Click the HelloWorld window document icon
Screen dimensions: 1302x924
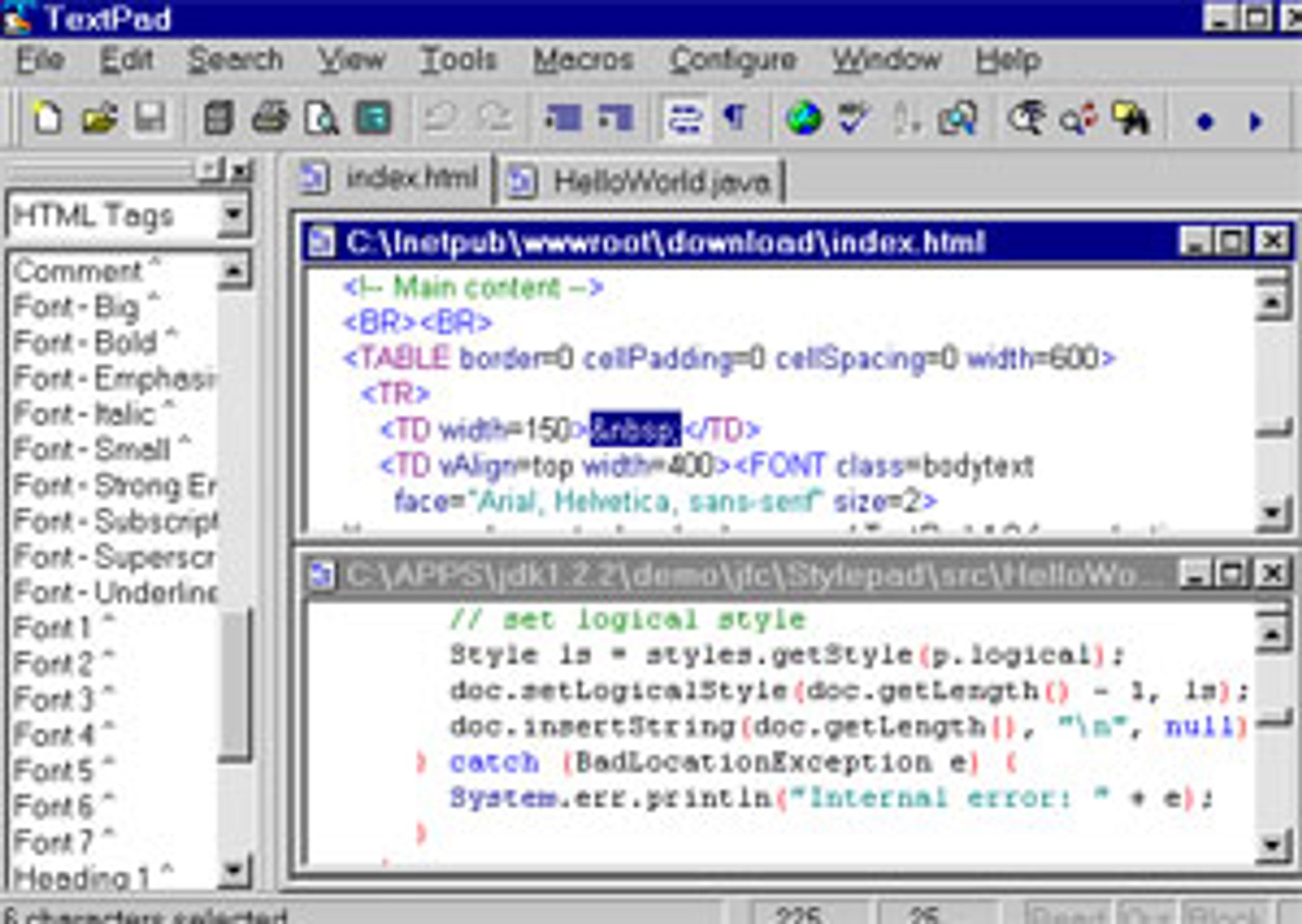[x=322, y=575]
